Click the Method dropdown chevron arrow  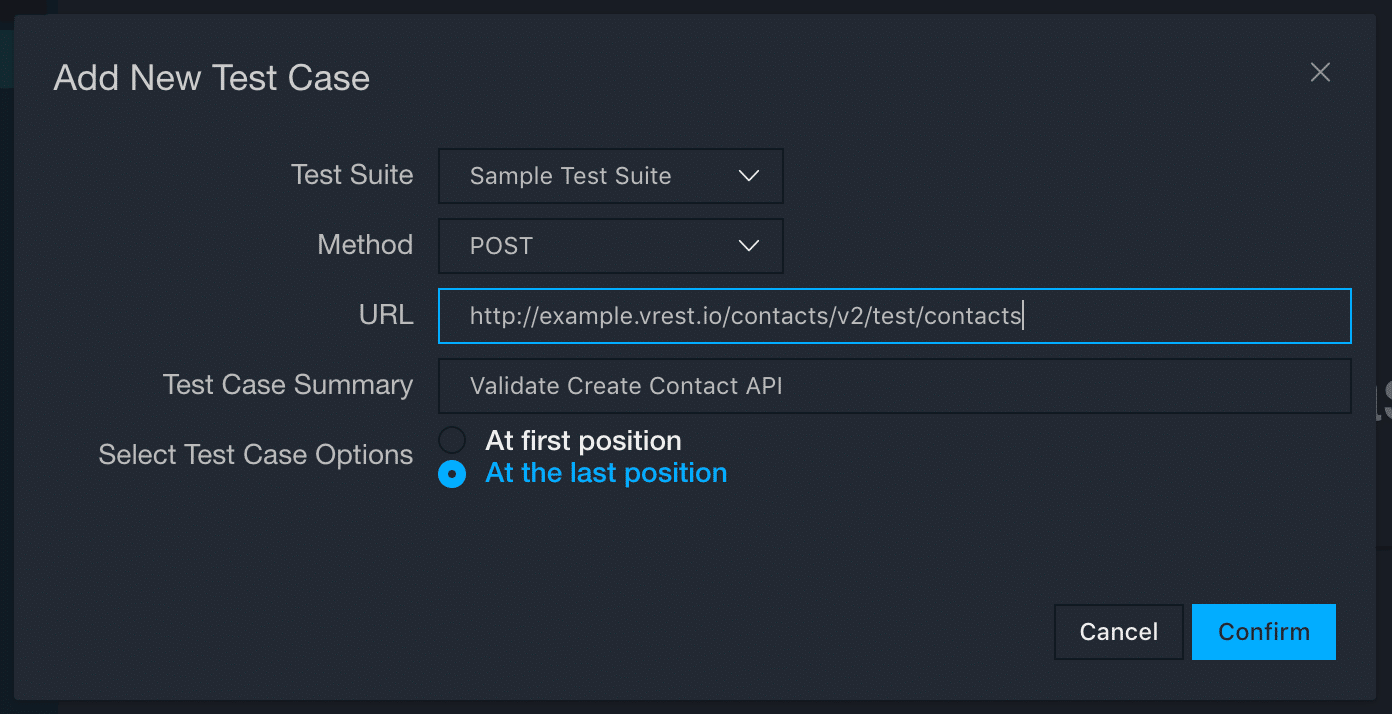[748, 246]
